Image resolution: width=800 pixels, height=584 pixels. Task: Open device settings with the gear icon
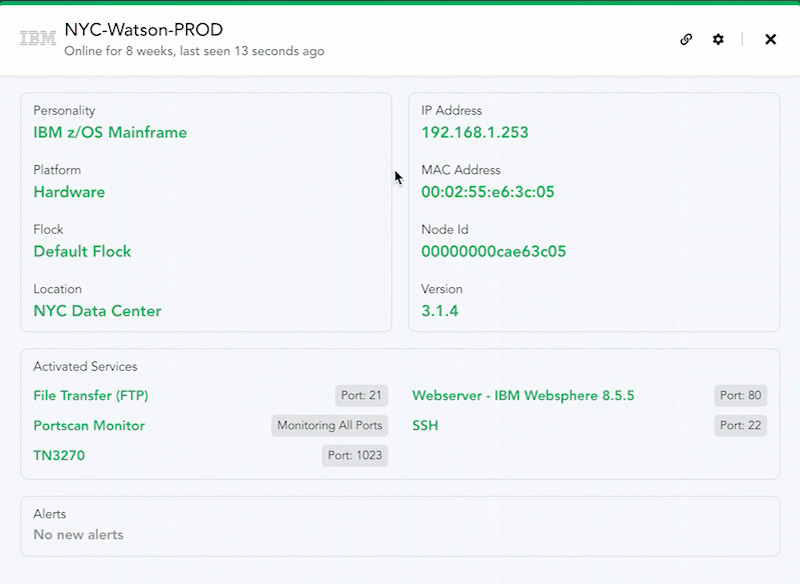tap(718, 39)
